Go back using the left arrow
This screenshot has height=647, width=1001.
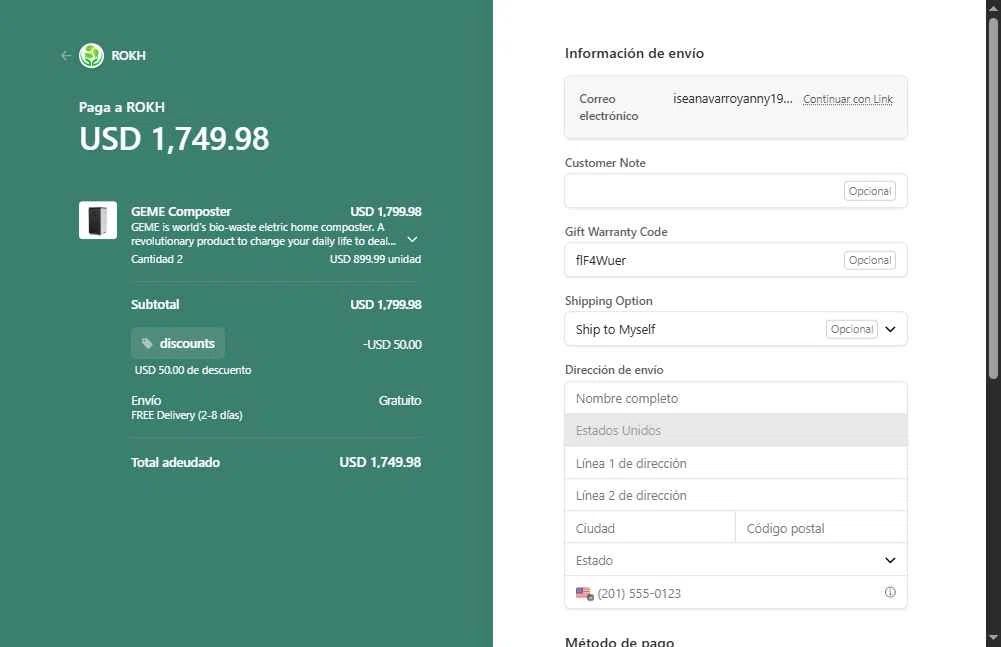[x=66, y=56]
